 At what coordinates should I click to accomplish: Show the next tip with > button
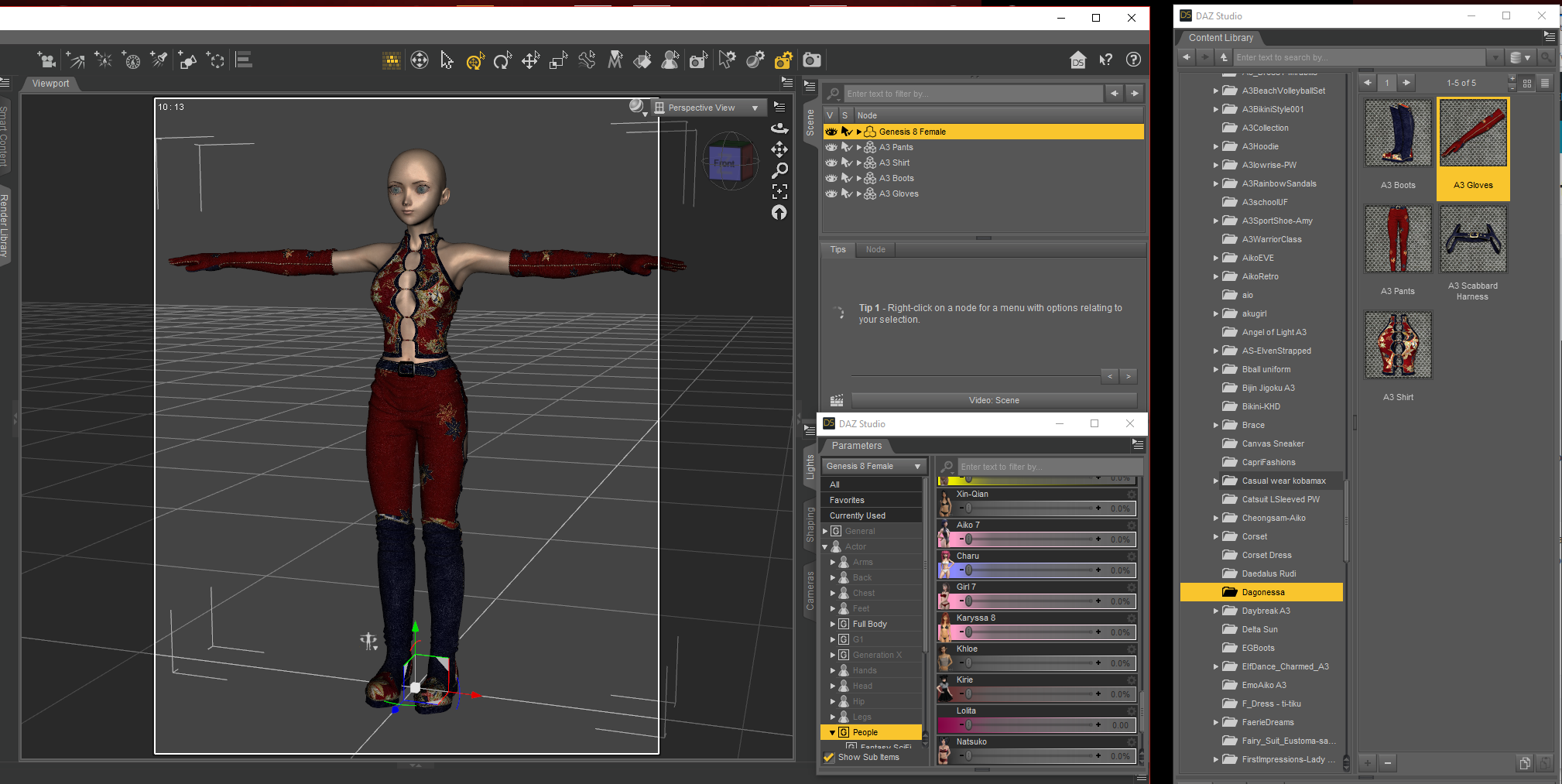(x=1129, y=376)
